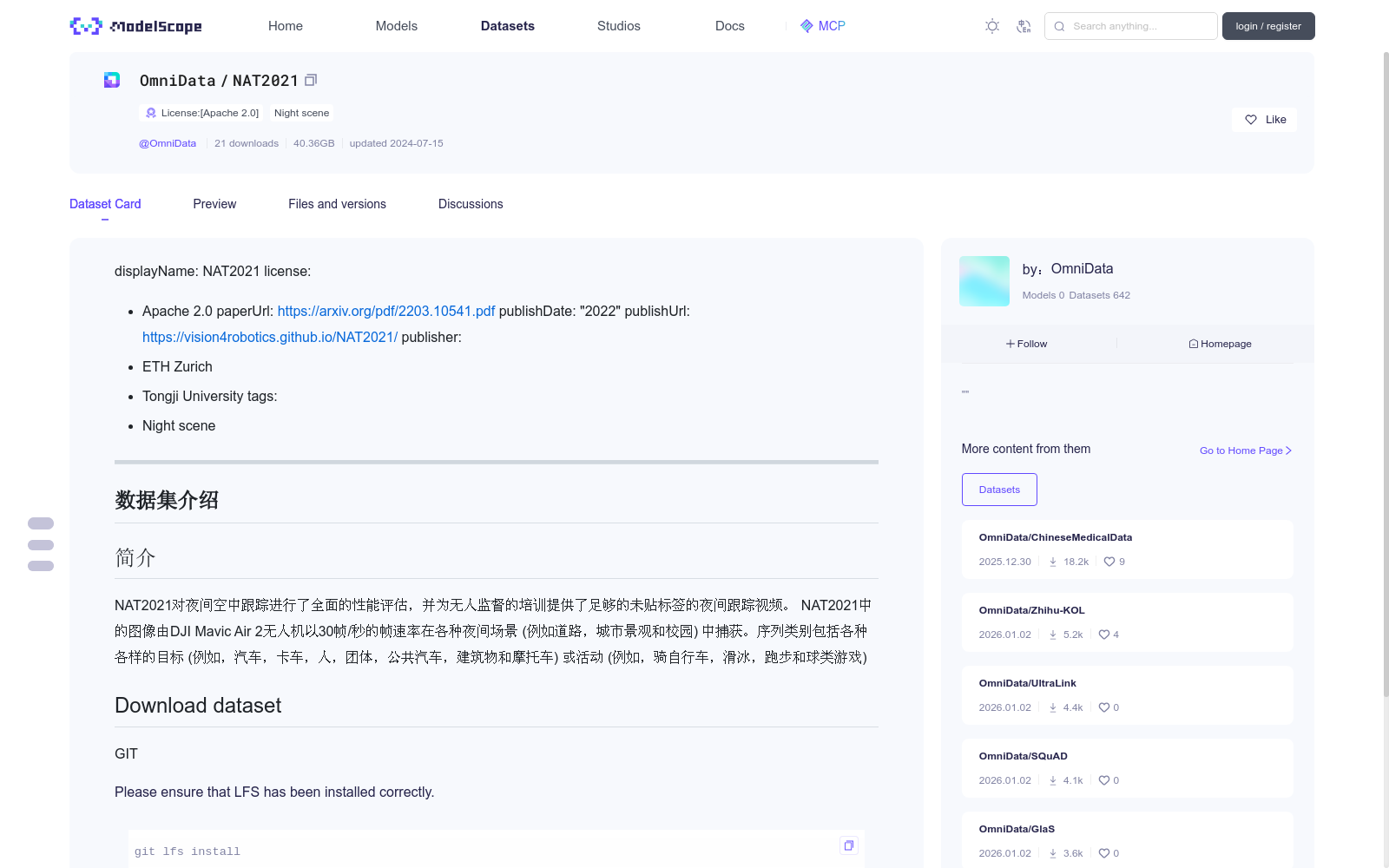Click the Night scene tag

point(301,113)
